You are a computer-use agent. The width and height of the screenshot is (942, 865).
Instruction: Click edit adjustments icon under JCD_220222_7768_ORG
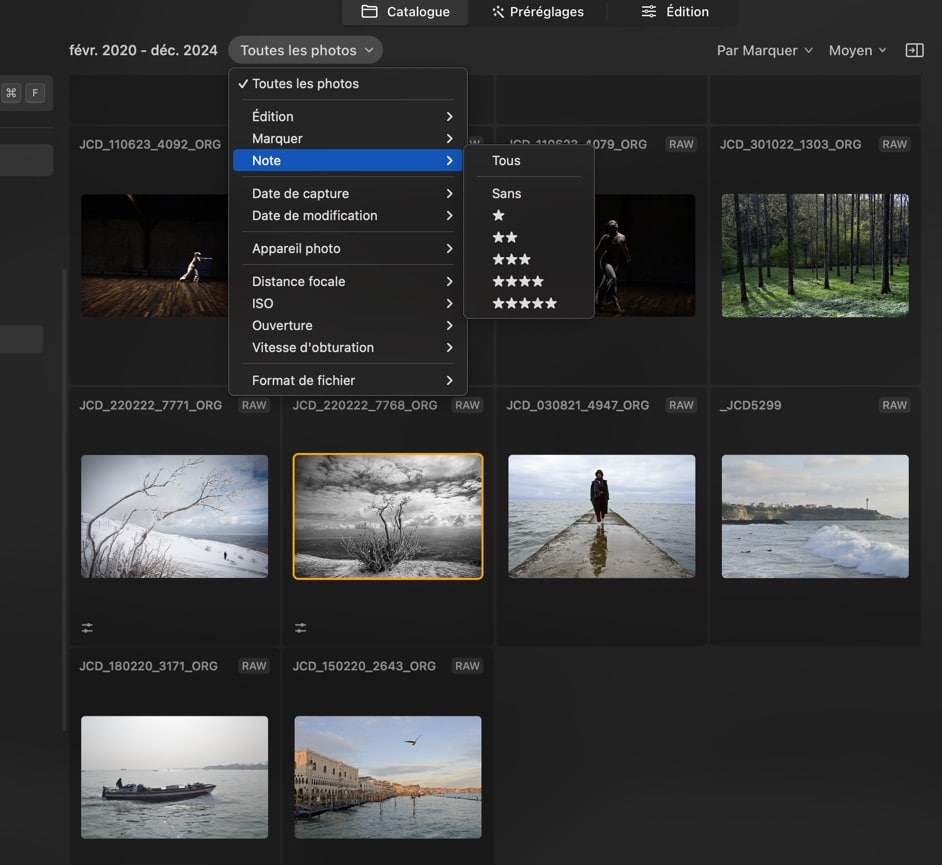click(x=300, y=628)
